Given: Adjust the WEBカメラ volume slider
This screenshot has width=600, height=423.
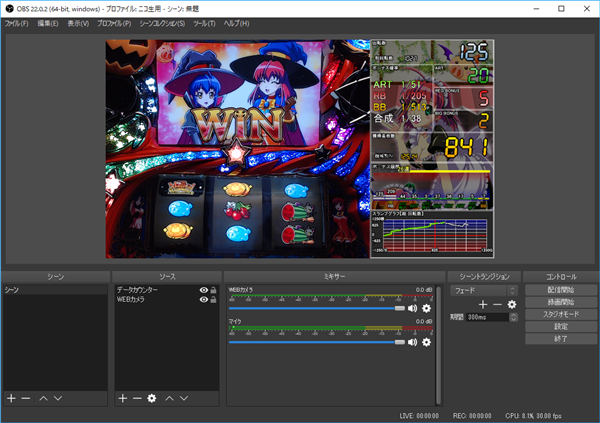Looking at the screenshot, I should pyautogui.click(x=317, y=308).
